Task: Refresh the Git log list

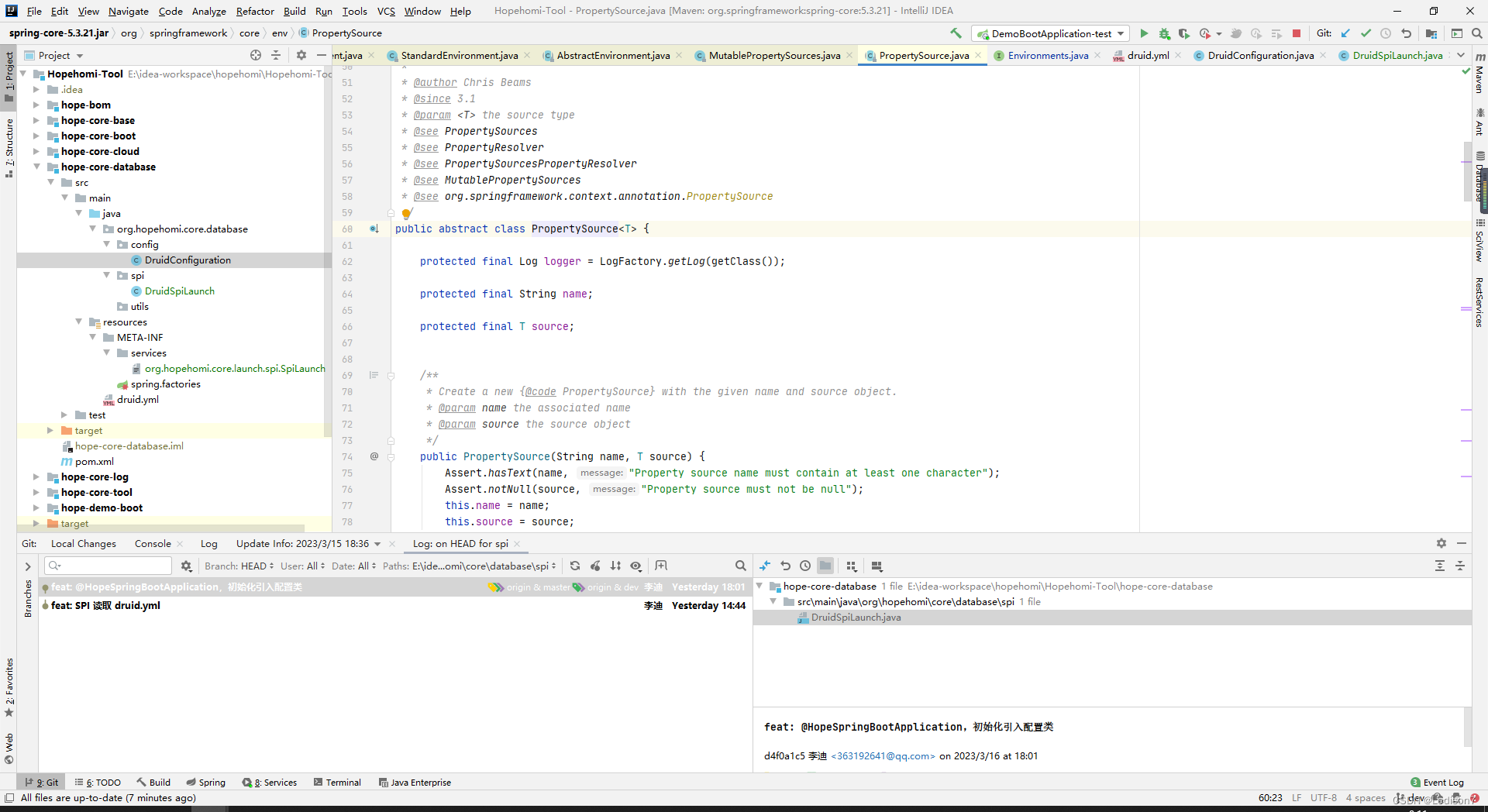Action: (x=575, y=566)
